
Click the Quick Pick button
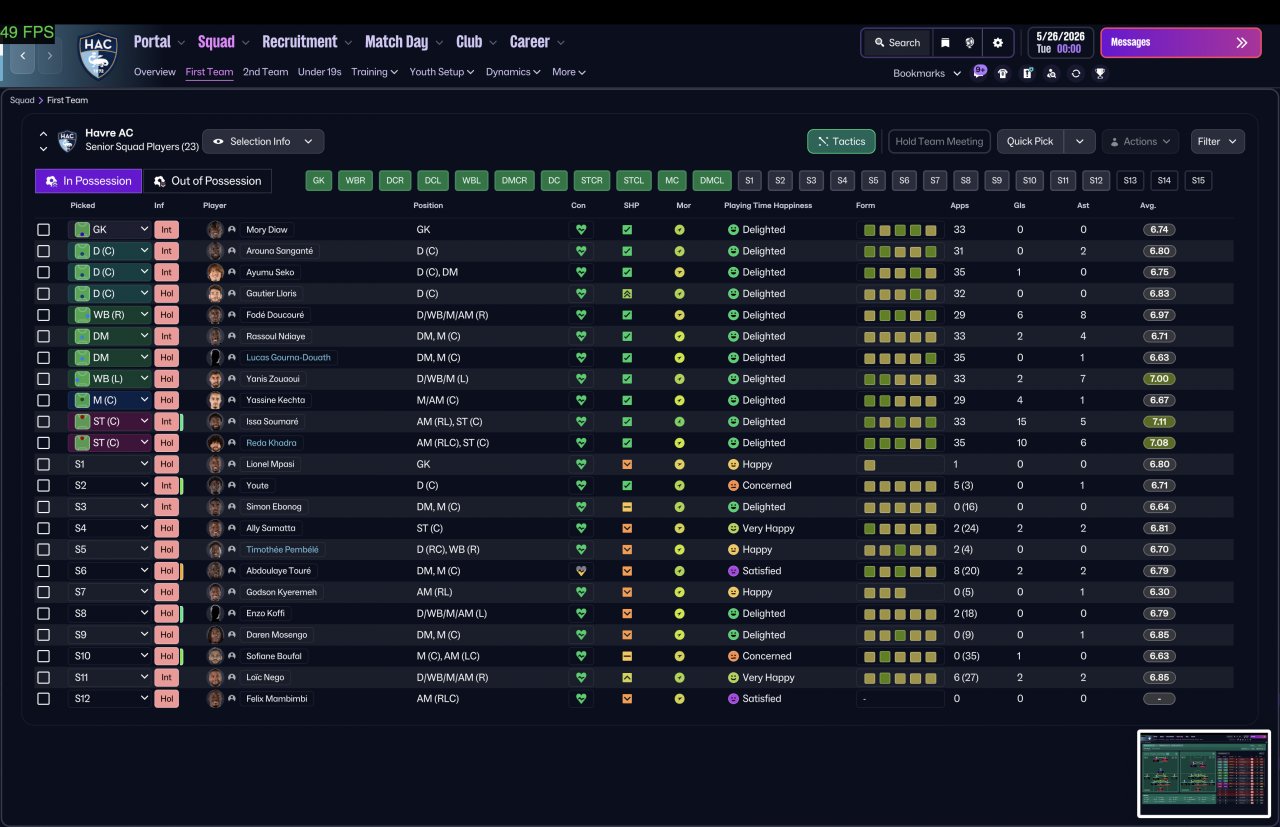point(1030,141)
